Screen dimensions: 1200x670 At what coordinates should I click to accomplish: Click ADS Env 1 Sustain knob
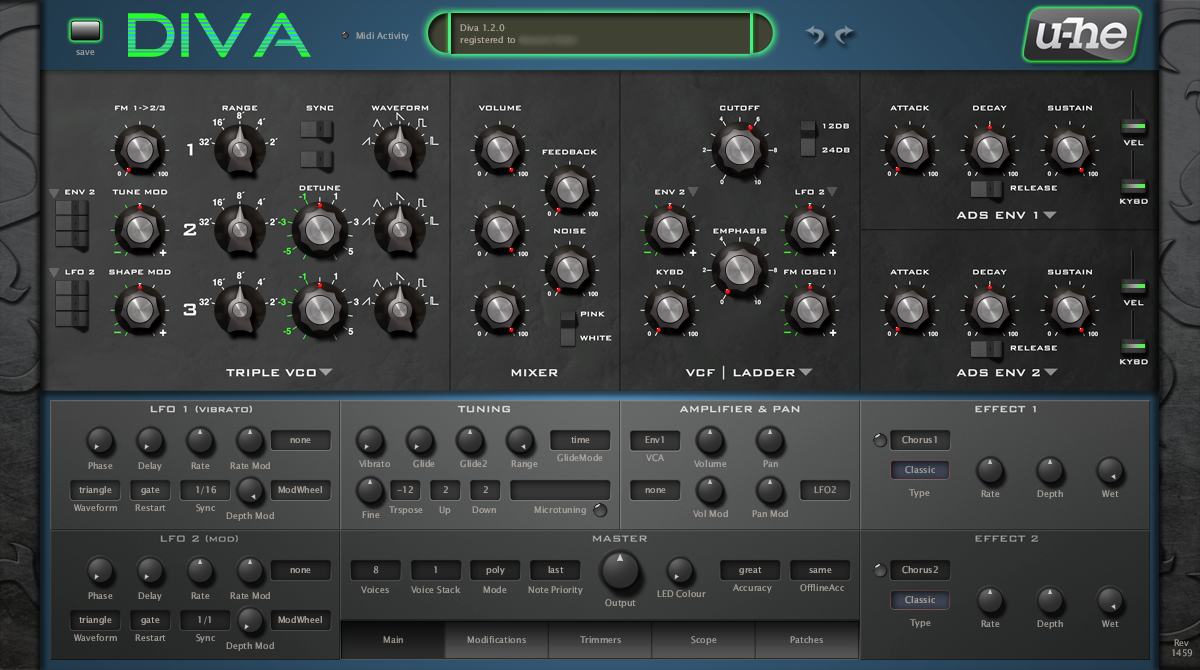(1069, 149)
